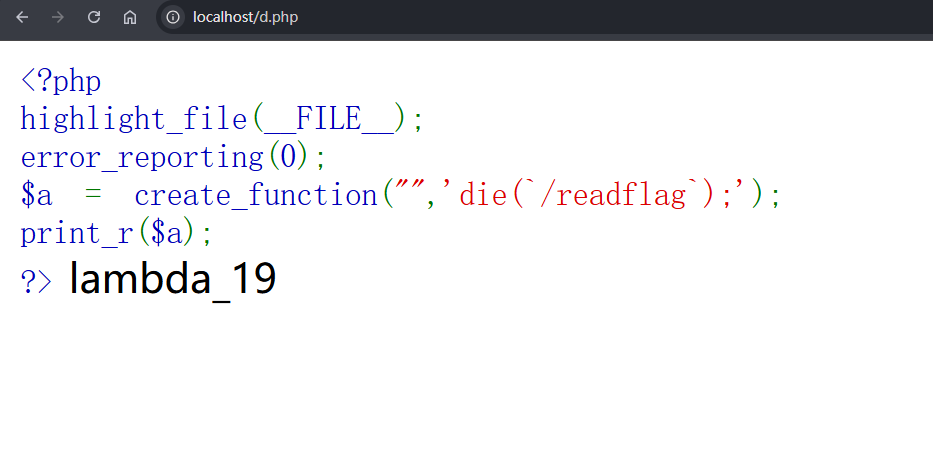Go back to the previous page
Viewport: 933px width, 450px height.
click(22, 17)
